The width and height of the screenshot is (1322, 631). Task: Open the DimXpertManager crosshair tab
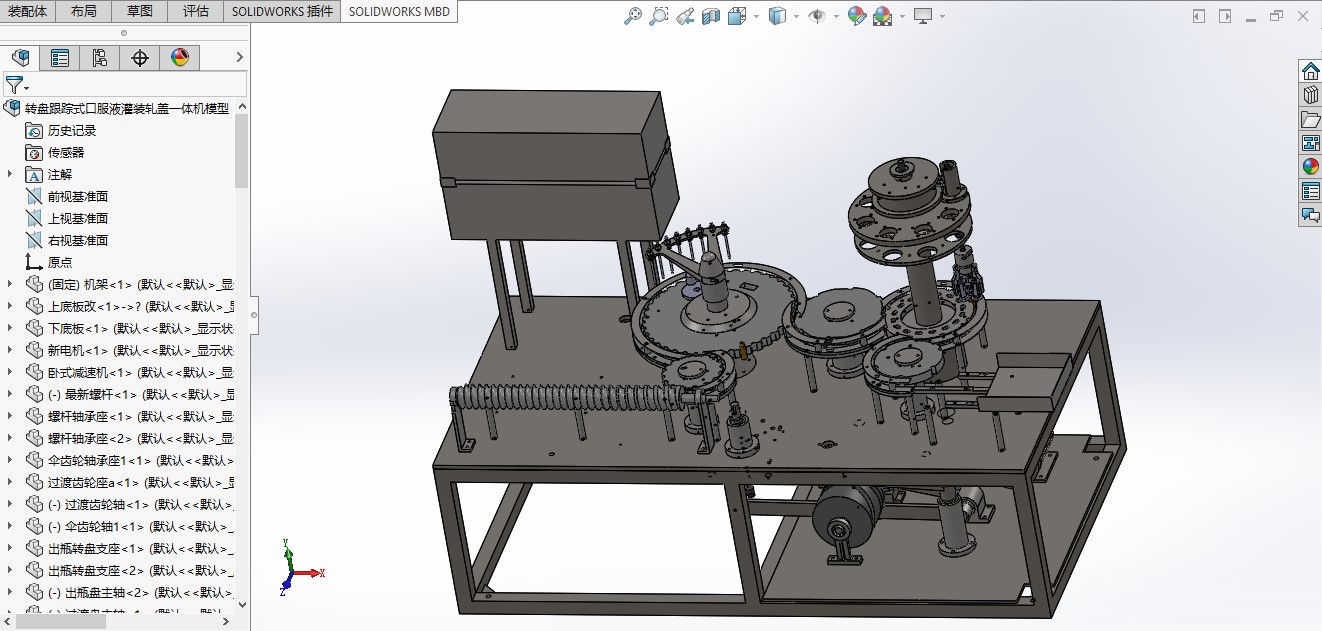[140, 58]
